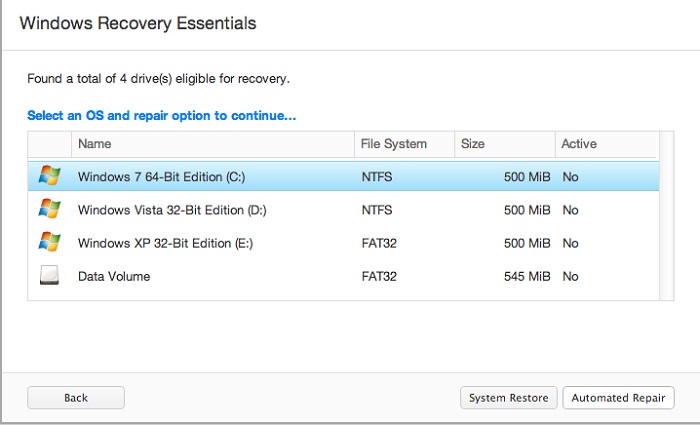Screen dimensions: 700x425
Task: Click the Windows XP row logo icon
Action: click(x=49, y=243)
